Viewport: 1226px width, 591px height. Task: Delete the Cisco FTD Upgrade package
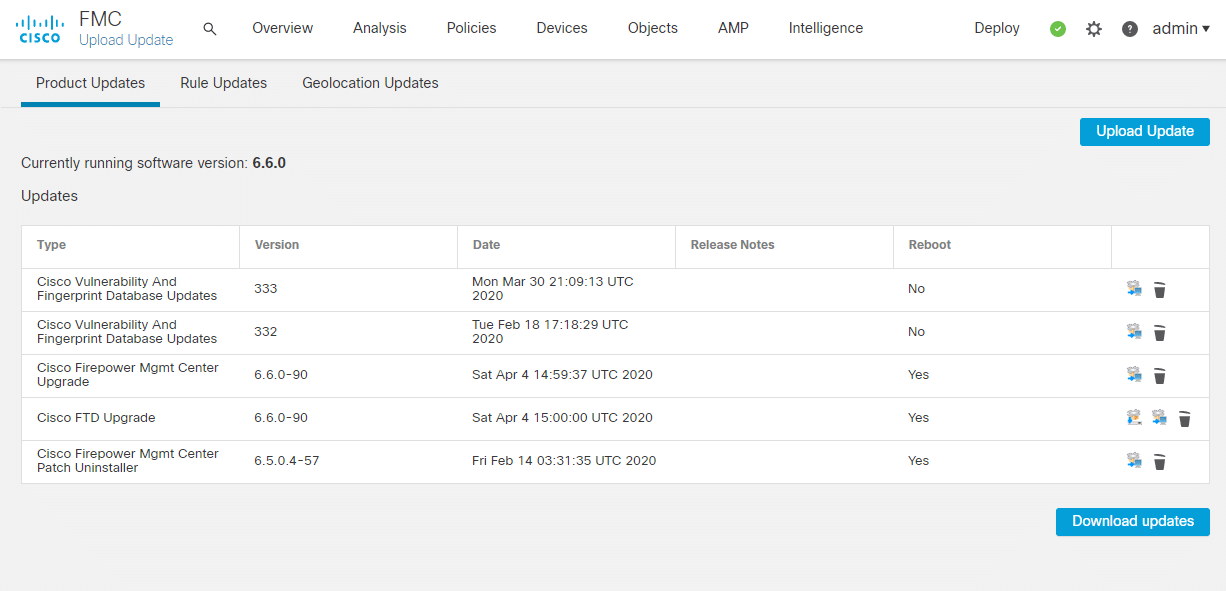(1185, 419)
